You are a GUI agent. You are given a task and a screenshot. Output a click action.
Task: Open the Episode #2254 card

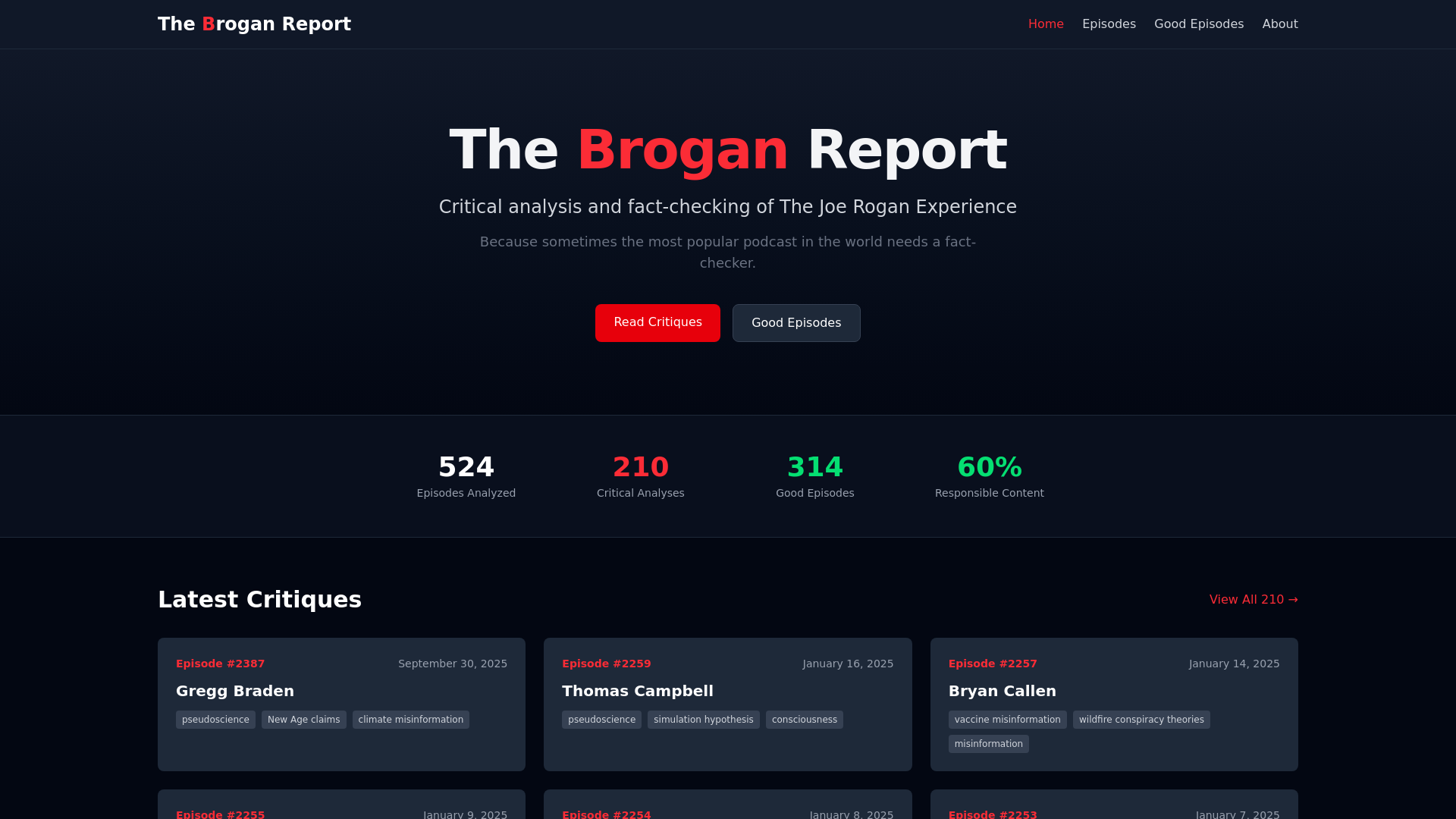pyautogui.click(x=727, y=805)
